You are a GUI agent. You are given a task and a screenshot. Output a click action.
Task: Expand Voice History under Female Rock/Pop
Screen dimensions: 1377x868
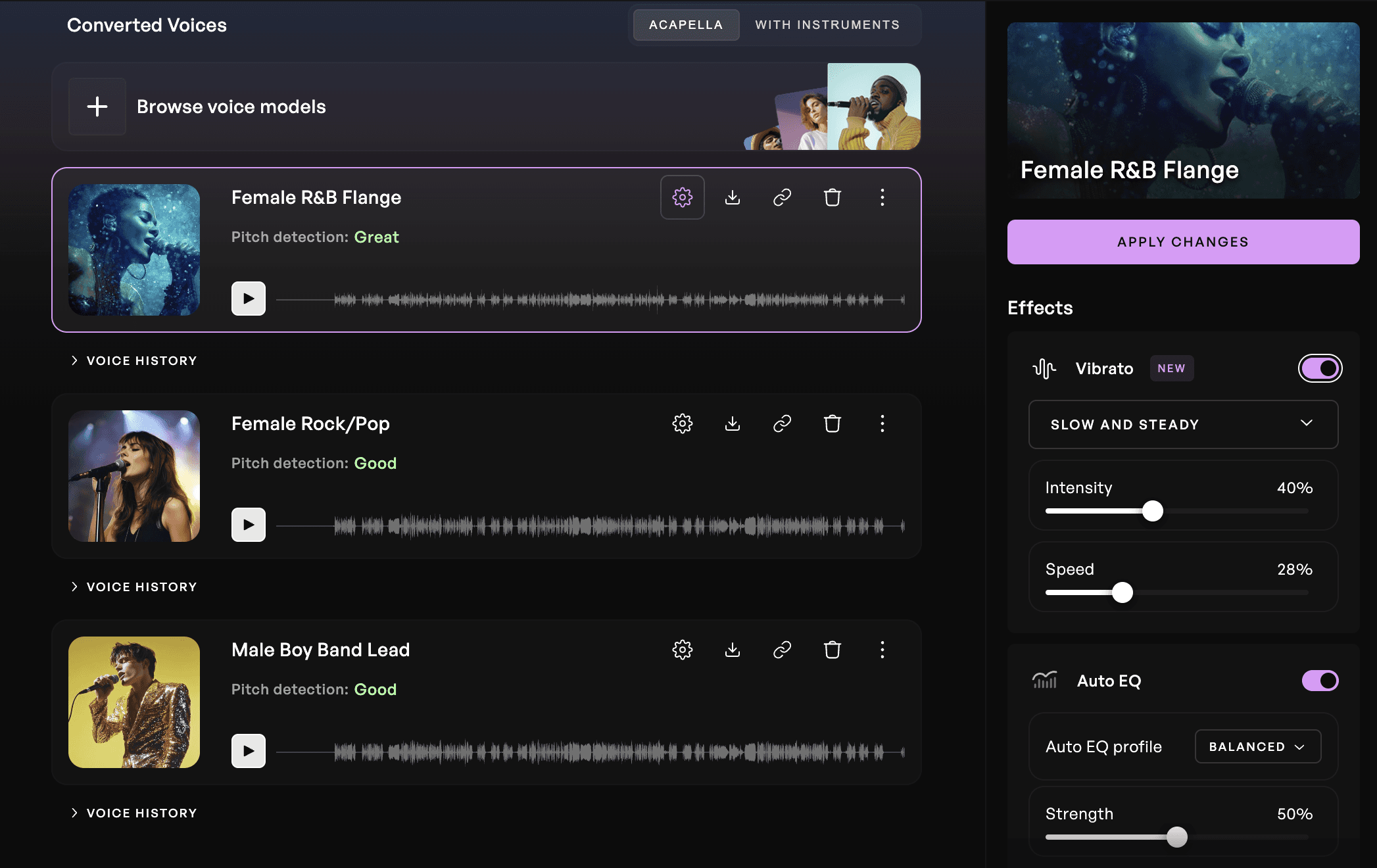tap(134, 587)
